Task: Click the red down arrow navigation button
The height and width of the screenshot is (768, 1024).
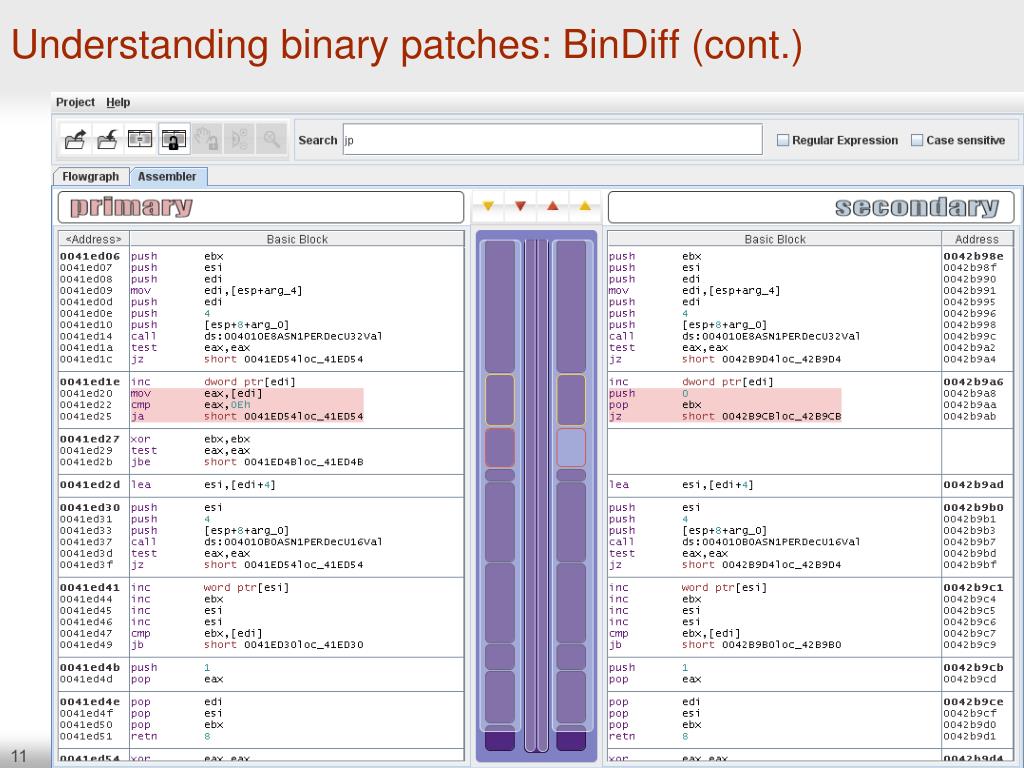Action: [x=520, y=207]
